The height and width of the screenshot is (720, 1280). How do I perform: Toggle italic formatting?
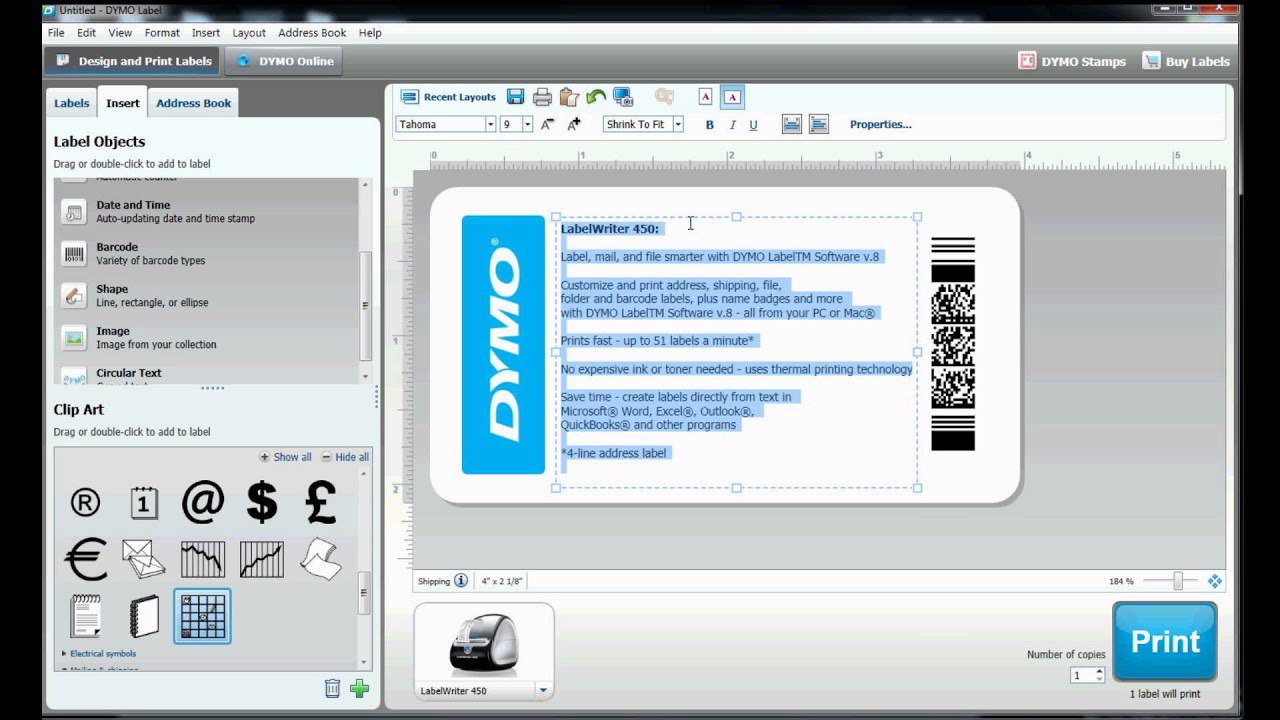[732, 125]
